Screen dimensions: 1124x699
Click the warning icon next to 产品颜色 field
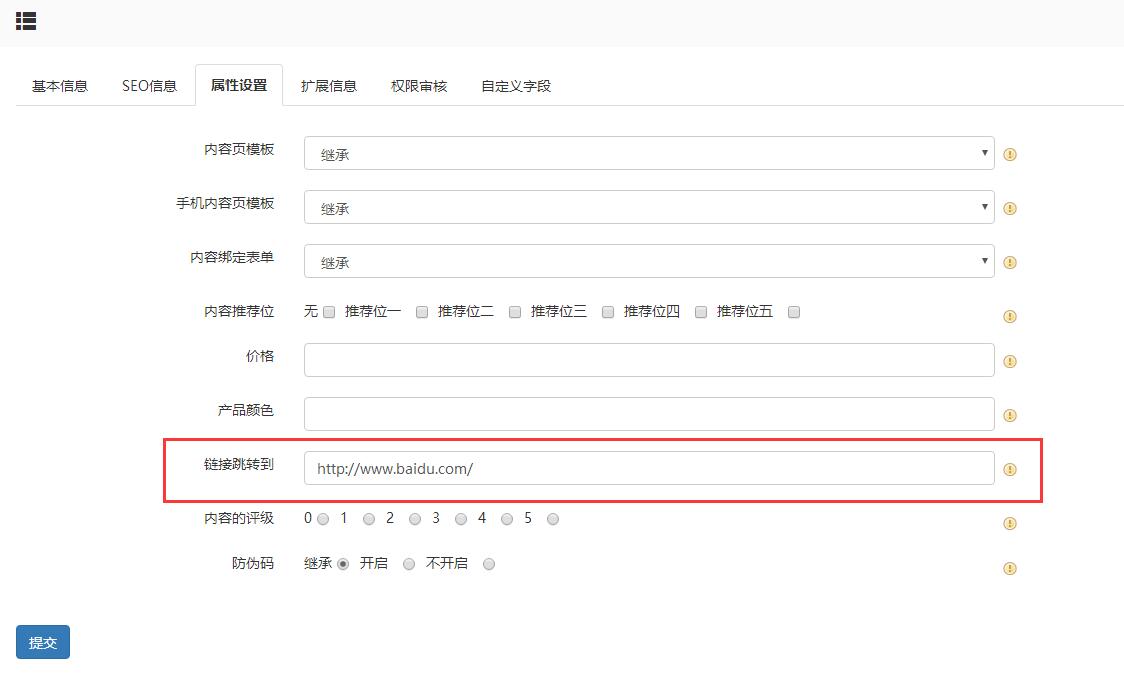[x=1009, y=414]
